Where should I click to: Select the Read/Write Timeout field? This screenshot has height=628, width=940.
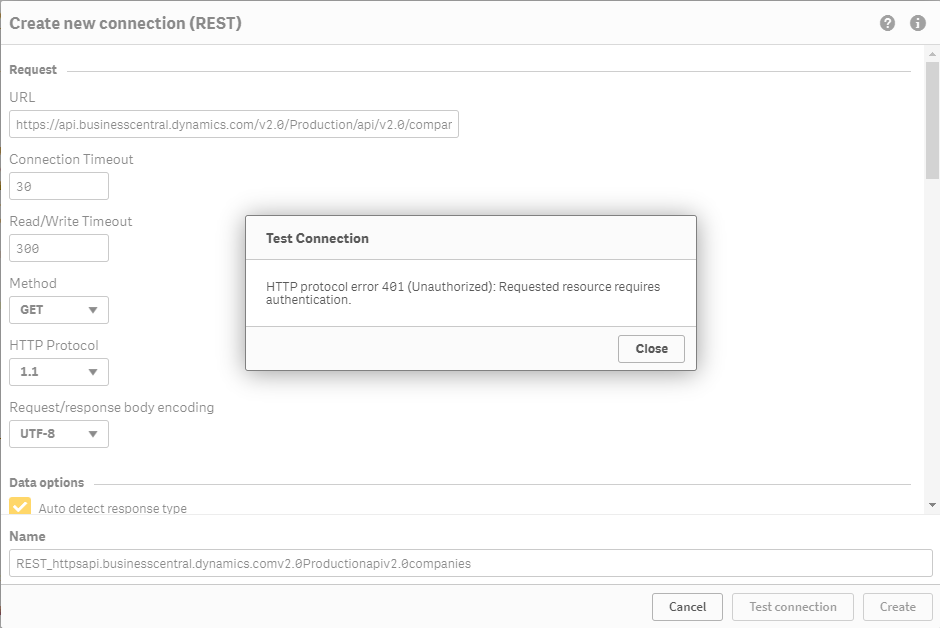[59, 248]
